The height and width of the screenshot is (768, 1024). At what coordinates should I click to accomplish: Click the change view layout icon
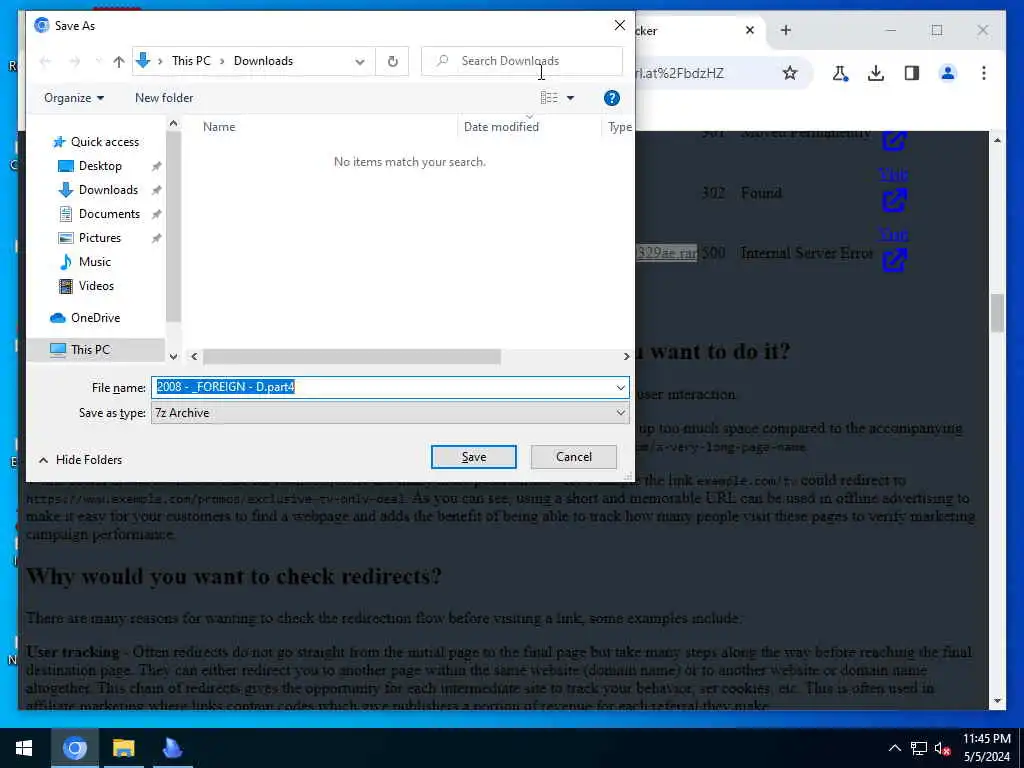point(549,98)
